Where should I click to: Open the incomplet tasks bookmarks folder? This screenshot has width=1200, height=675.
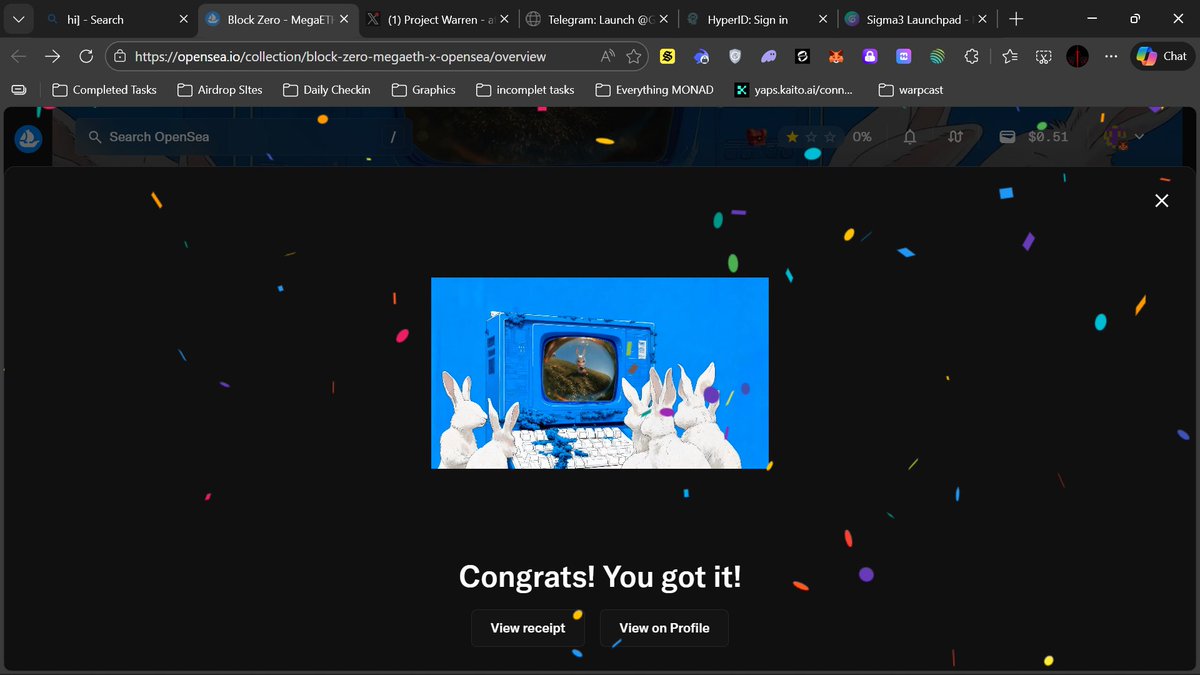tap(524, 90)
